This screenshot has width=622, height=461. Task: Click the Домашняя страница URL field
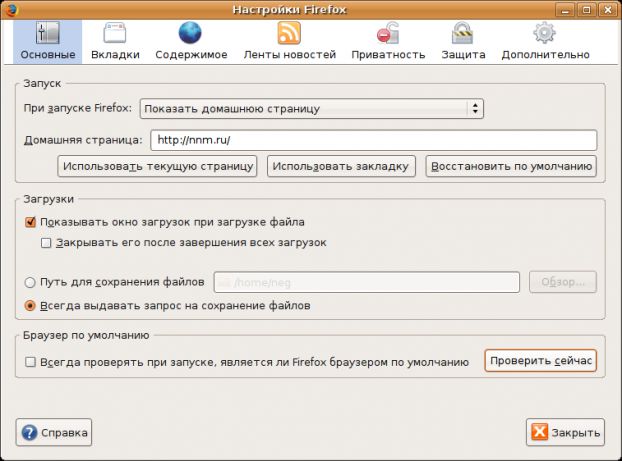tap(373, 140)
